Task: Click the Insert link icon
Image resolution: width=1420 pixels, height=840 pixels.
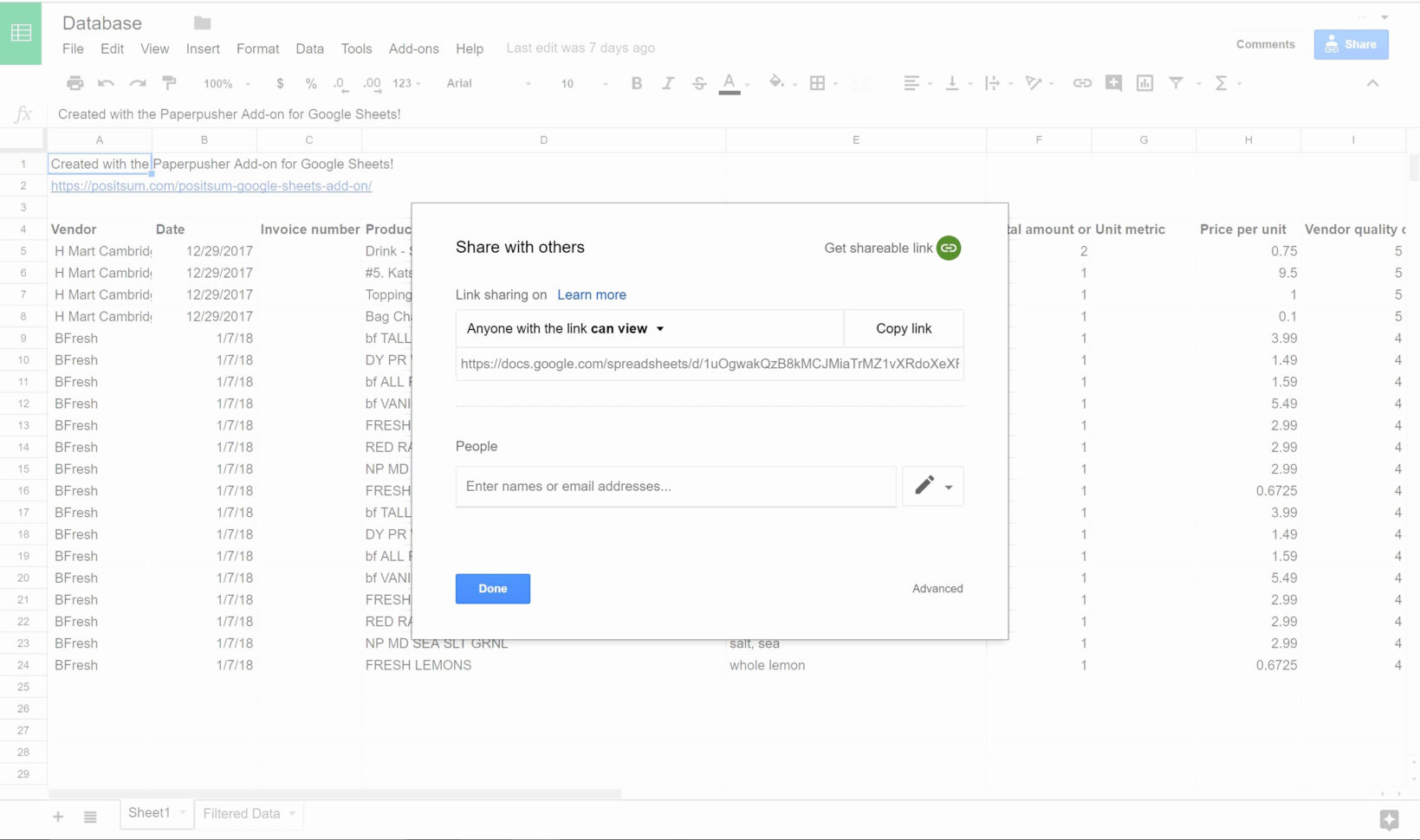Action: (x=1081, y=83)
